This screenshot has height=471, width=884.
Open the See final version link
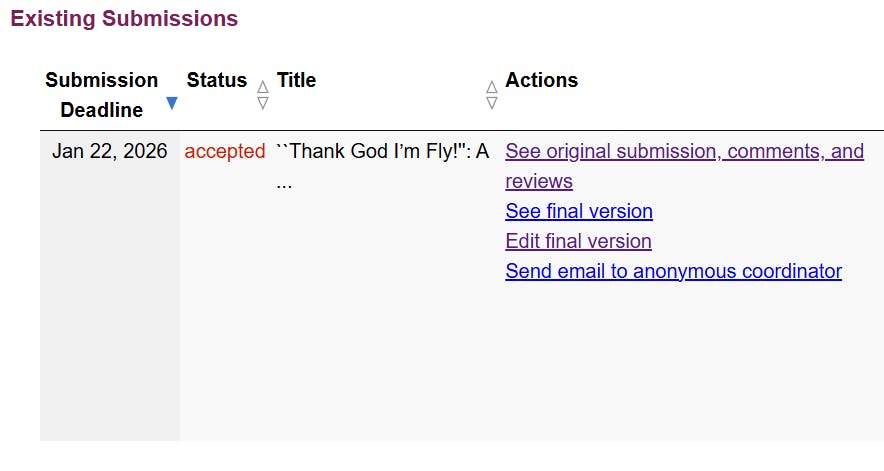point(579,211)
